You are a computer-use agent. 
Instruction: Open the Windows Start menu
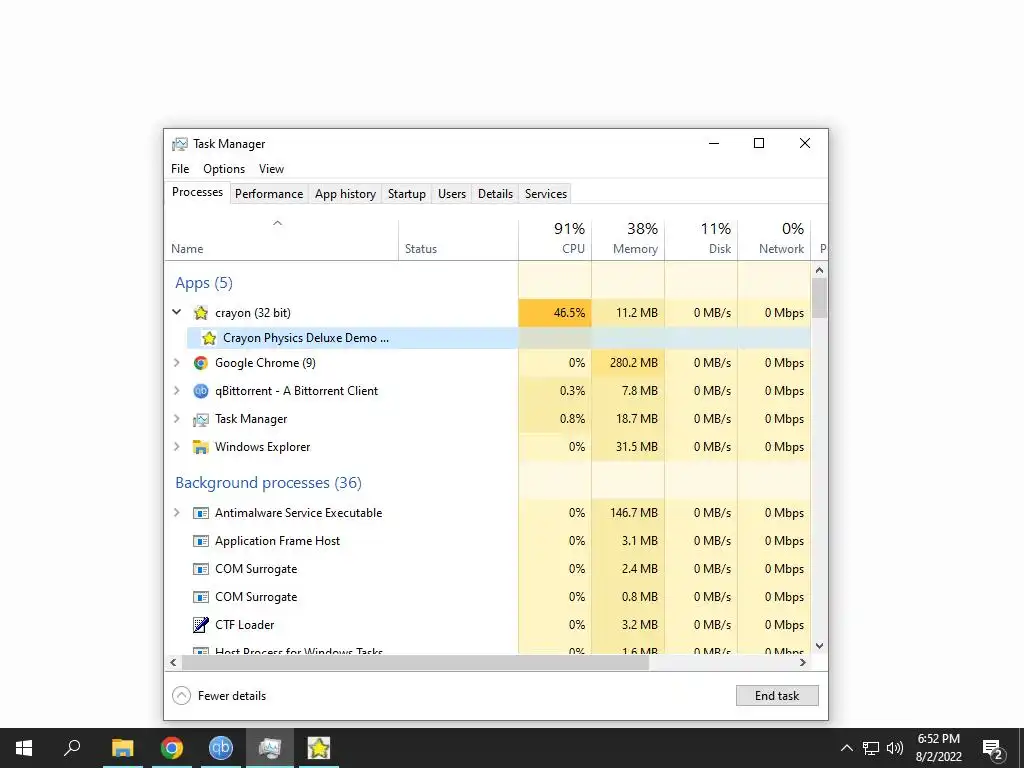coord(24,748)
